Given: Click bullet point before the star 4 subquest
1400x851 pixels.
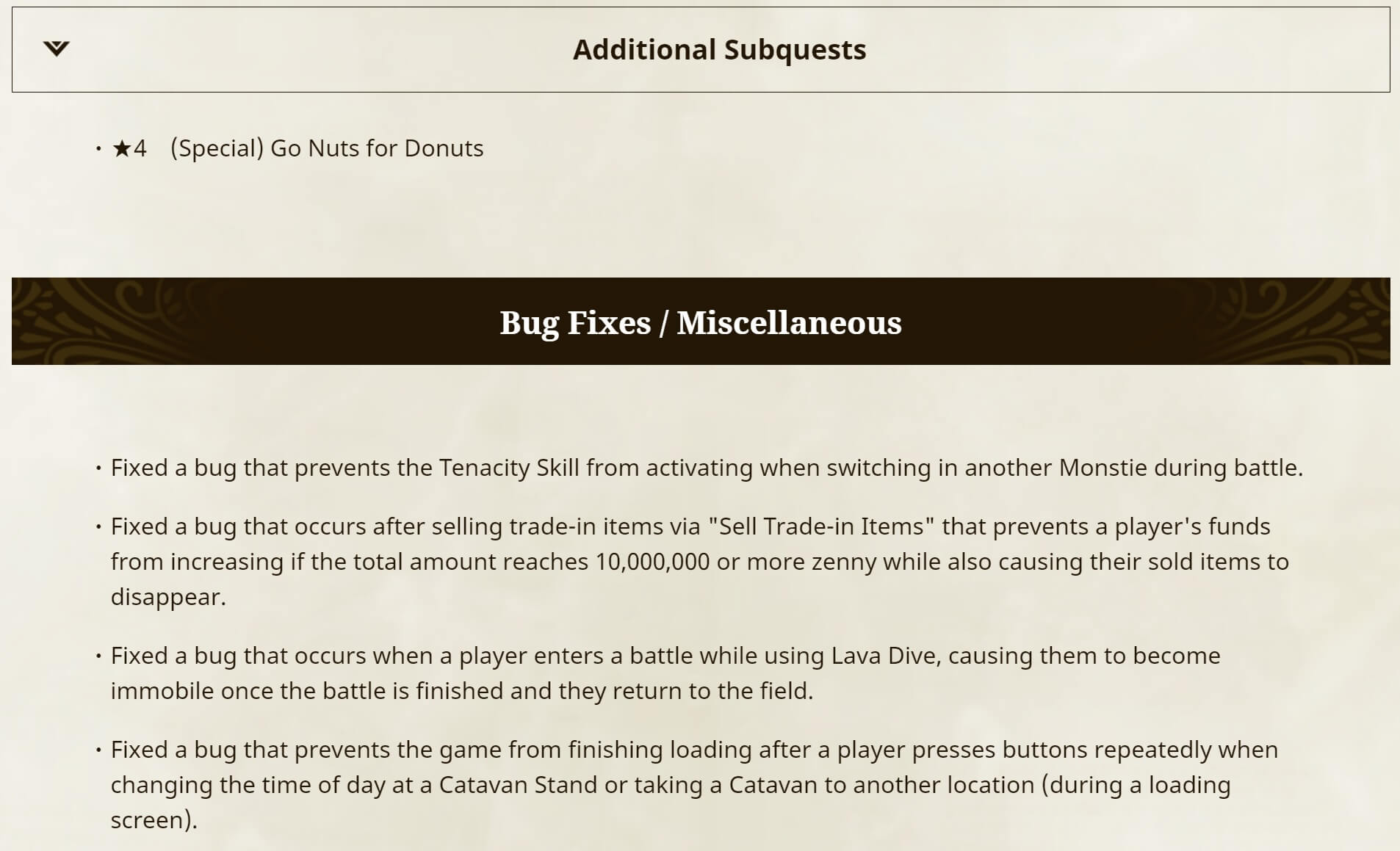Looking at the screenshot, I should tap(98, 148).
